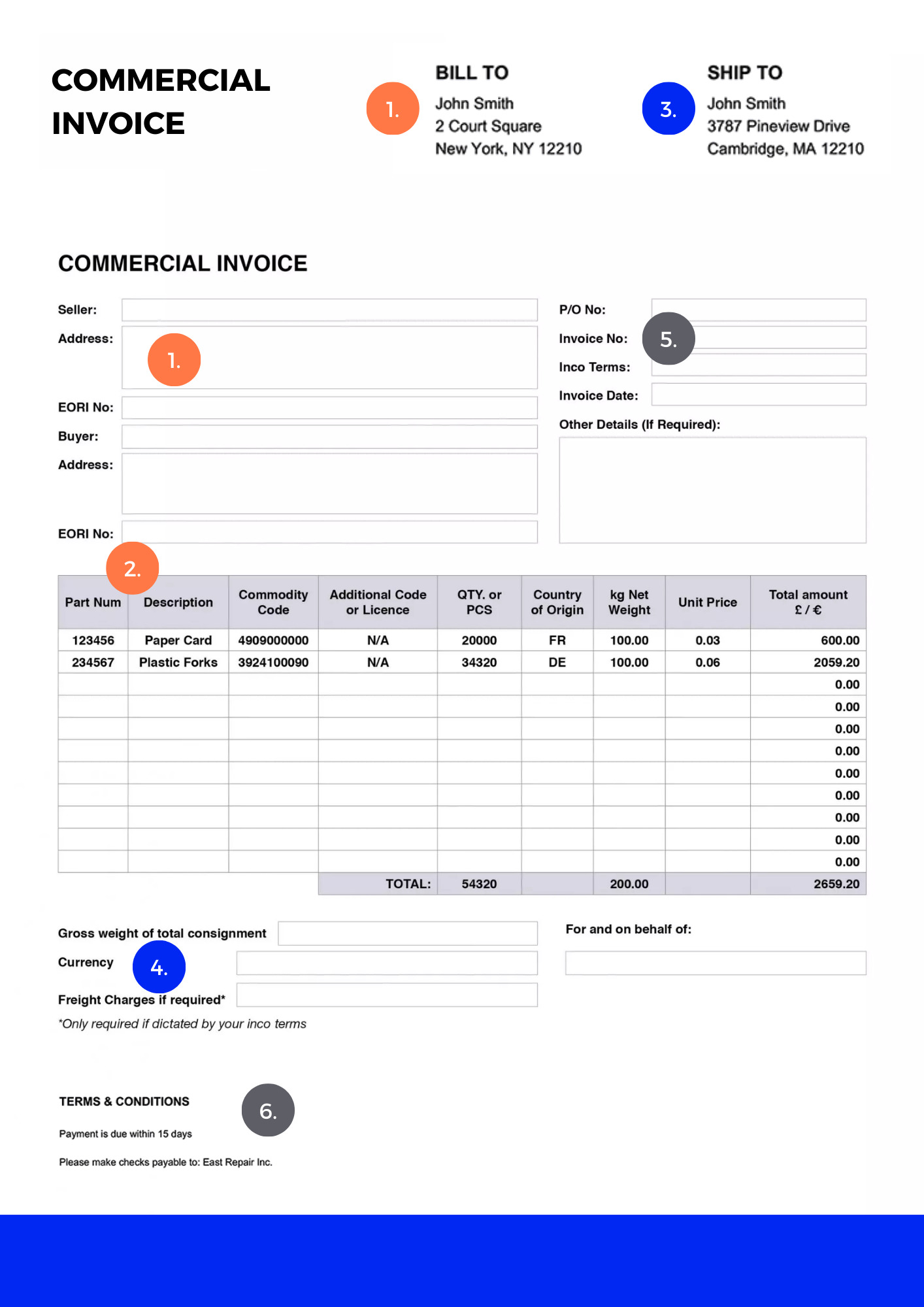Image resolution: width=924 pixels, height=1307 pixels.
Task: Click 'Please make checks payable to' line
Action: [165, 1162]
